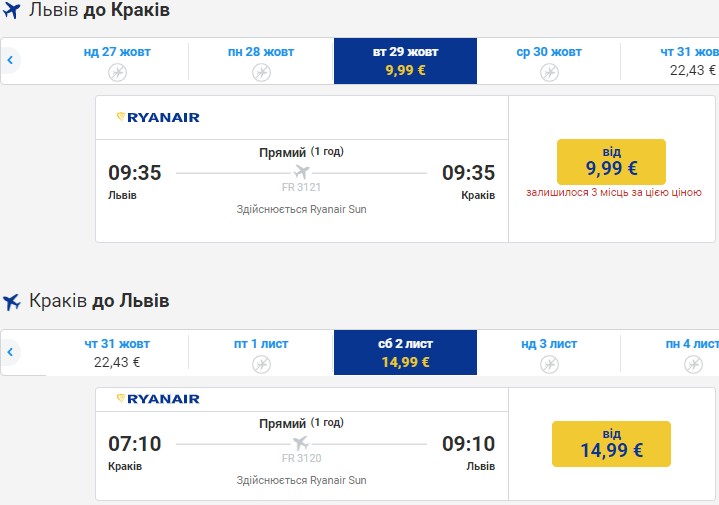This screenshot has height=505, width=719.
Task: Click the Ryanair logo on return flight card
Action: 158,399
